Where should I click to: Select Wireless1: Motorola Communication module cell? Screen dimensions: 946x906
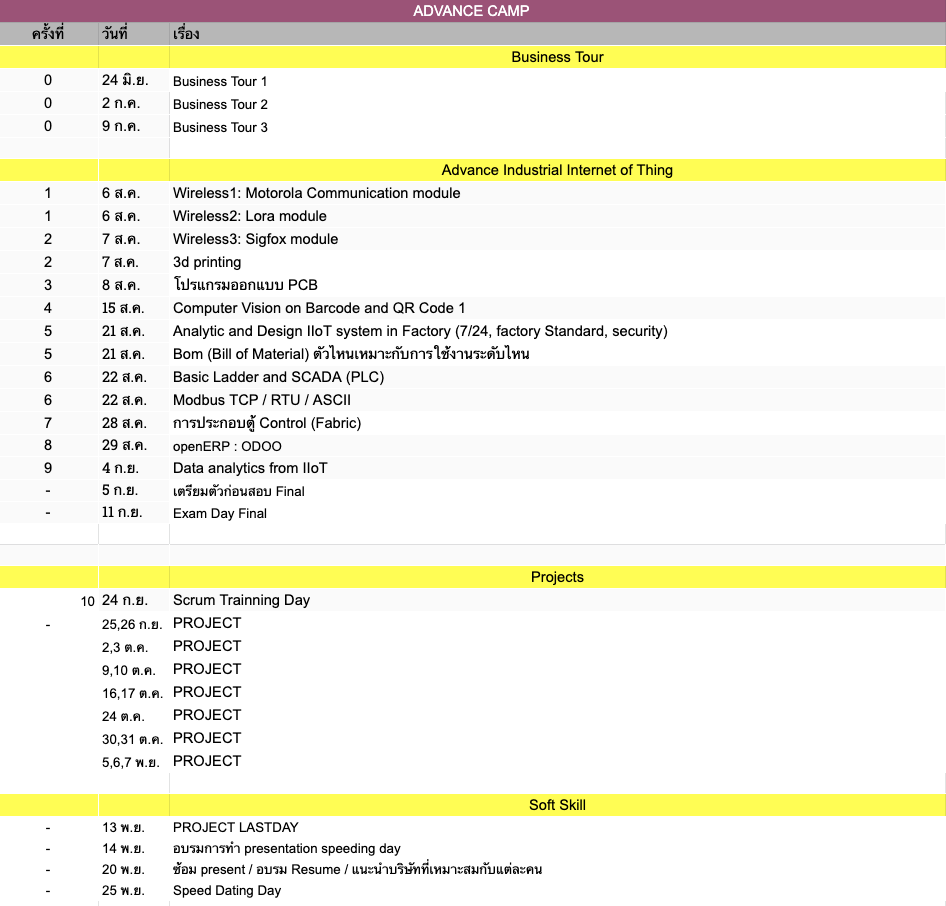316,193
